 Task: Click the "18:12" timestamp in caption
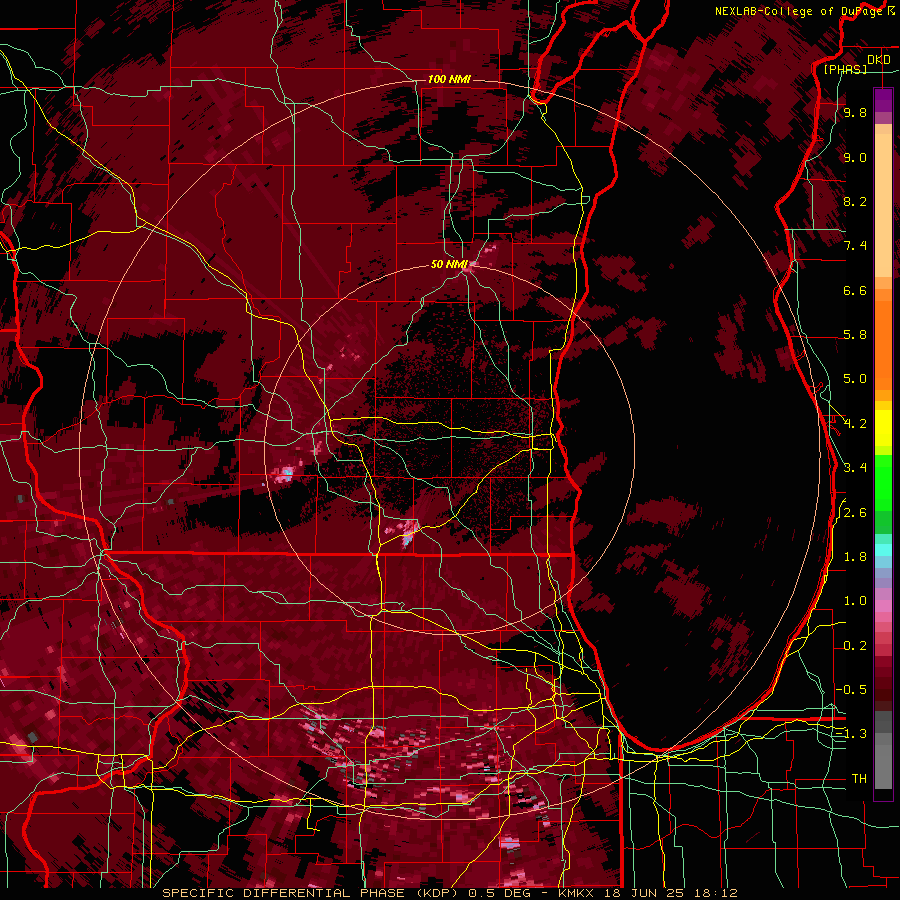click(x=714, y=893)
